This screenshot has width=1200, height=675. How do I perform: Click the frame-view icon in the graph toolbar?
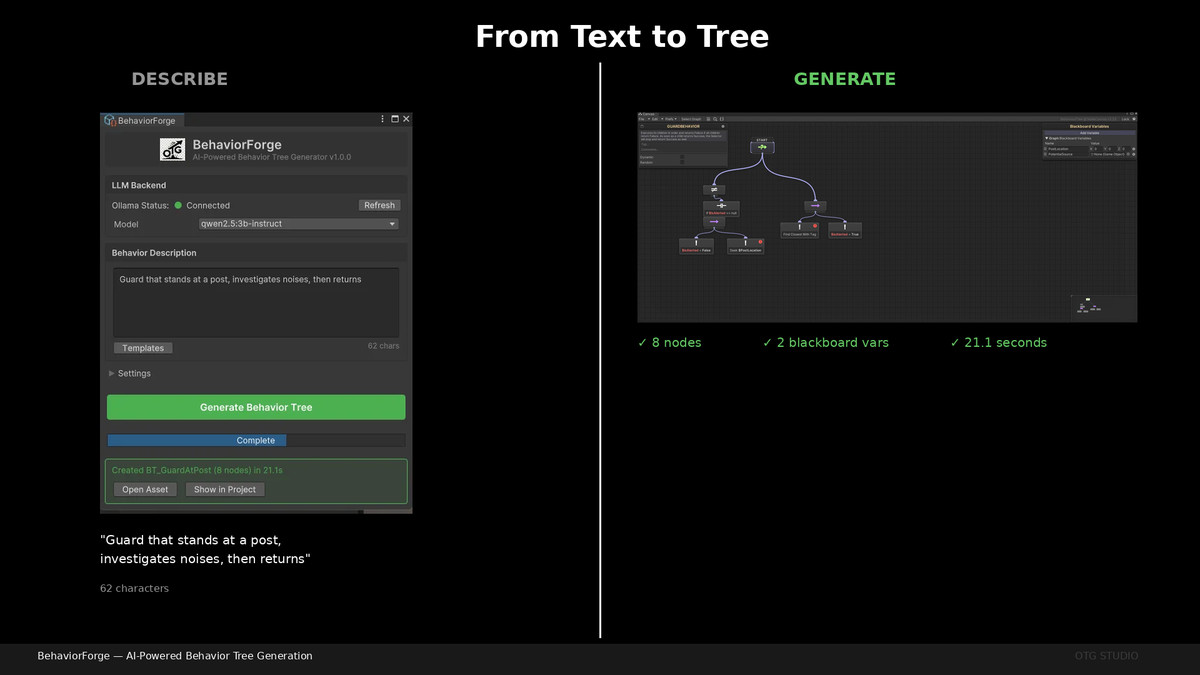(722, 119)
